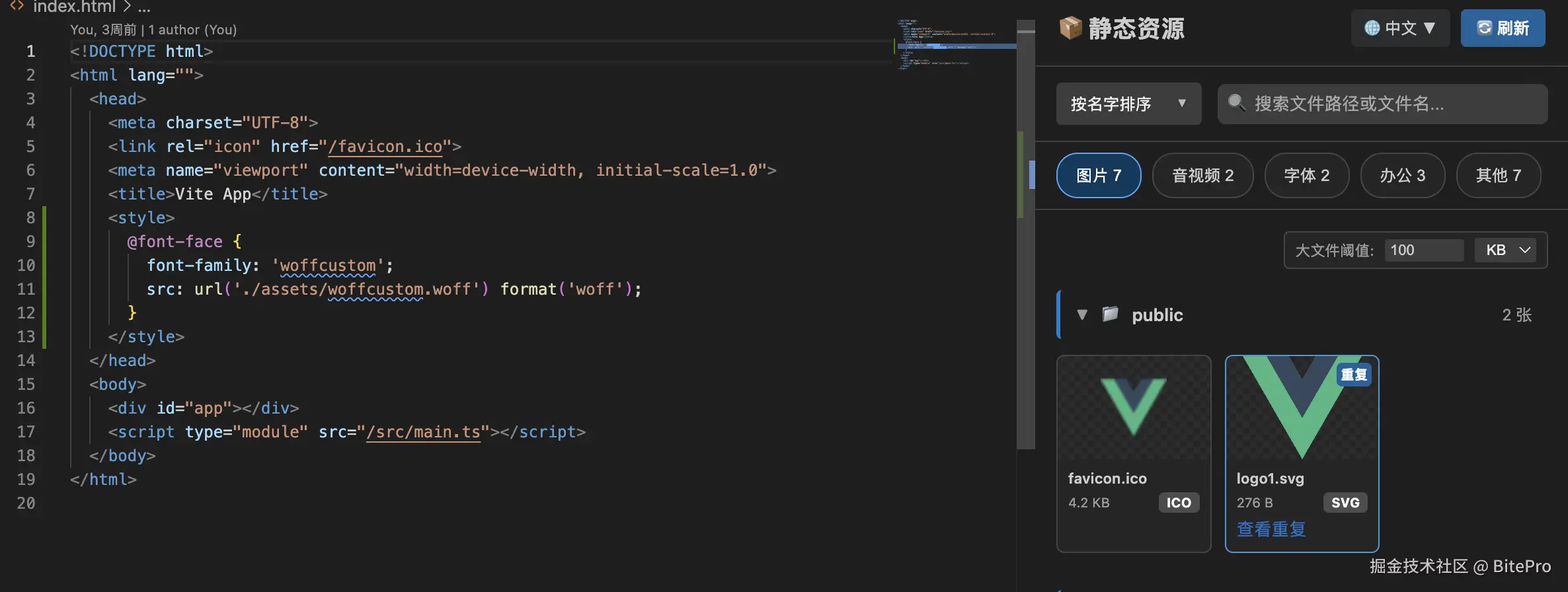The width and height of the screenshot is (1568, 592).
Task: Click the magnifier search icon
Action: click(x=1236, y=103)
